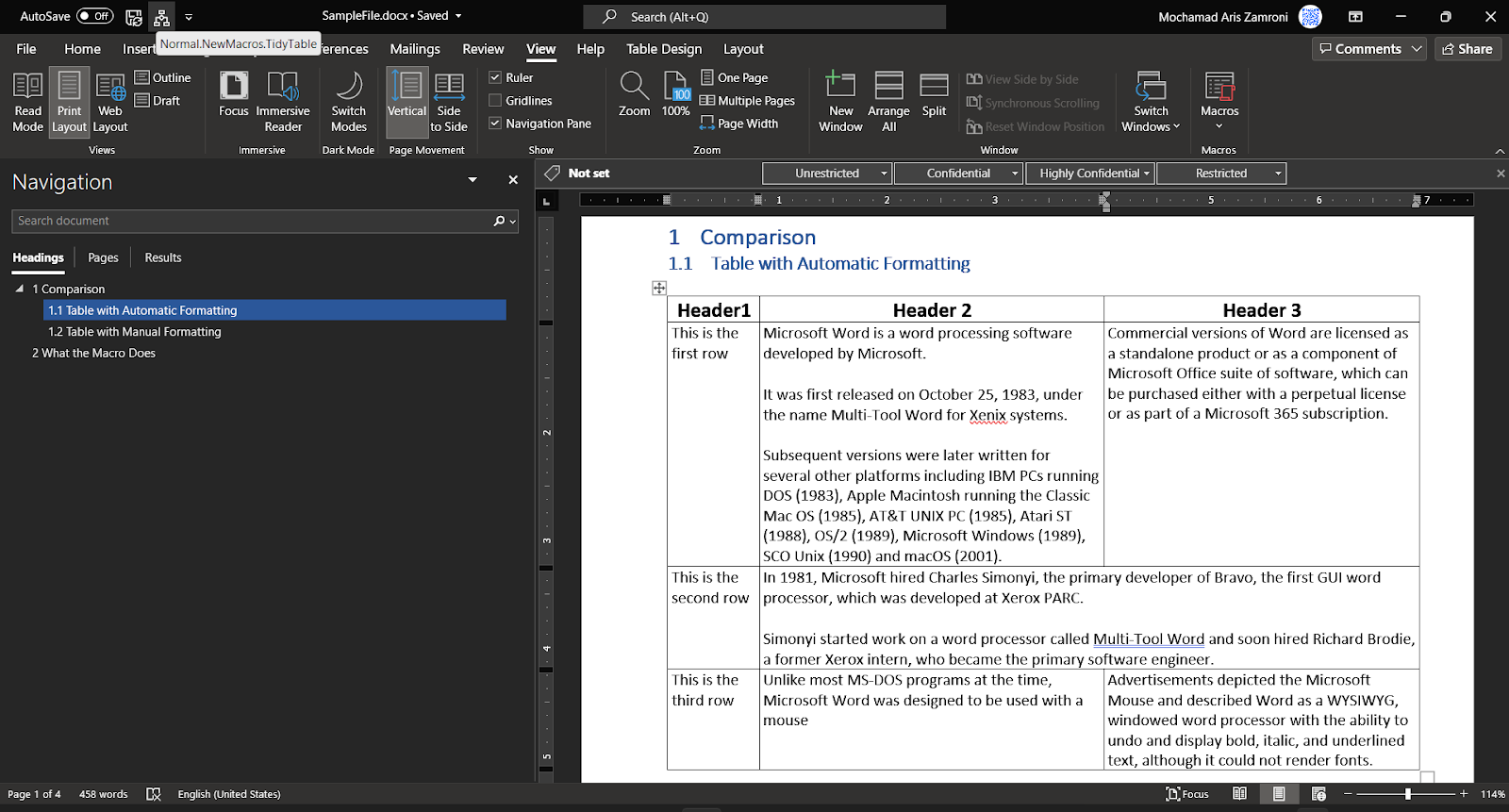Open the Comments button
Screen dimensions: 1509x812
tap(1370, 49)
